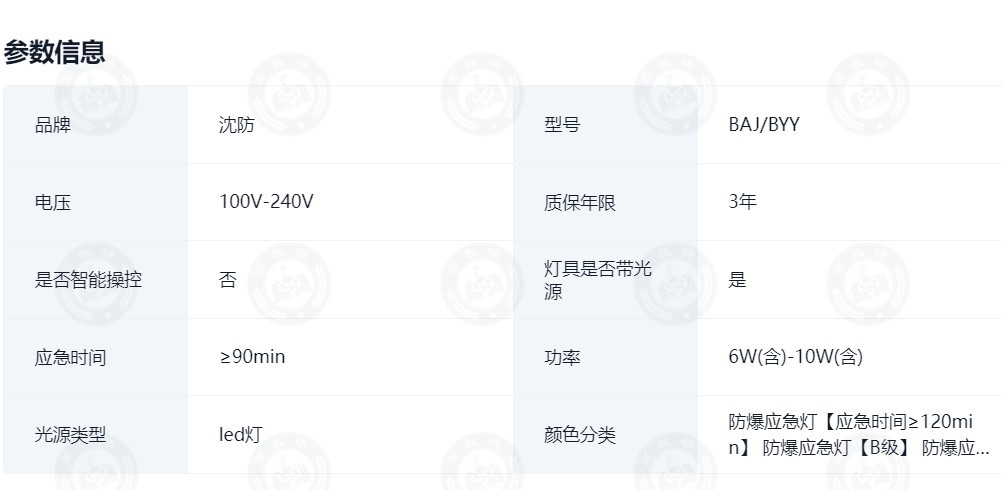Click the warranty value 3年
This screenshot has width=1002, height=490.
point(743,202)
